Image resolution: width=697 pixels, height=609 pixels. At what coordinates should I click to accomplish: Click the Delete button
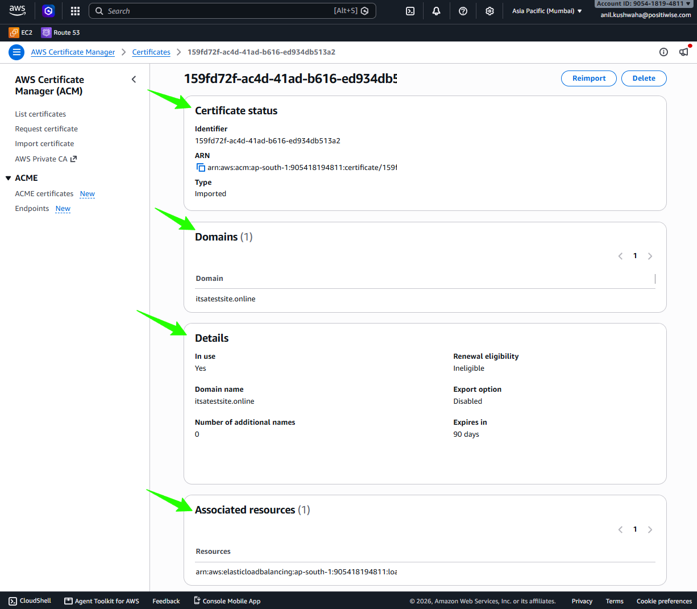pos(644,78)
